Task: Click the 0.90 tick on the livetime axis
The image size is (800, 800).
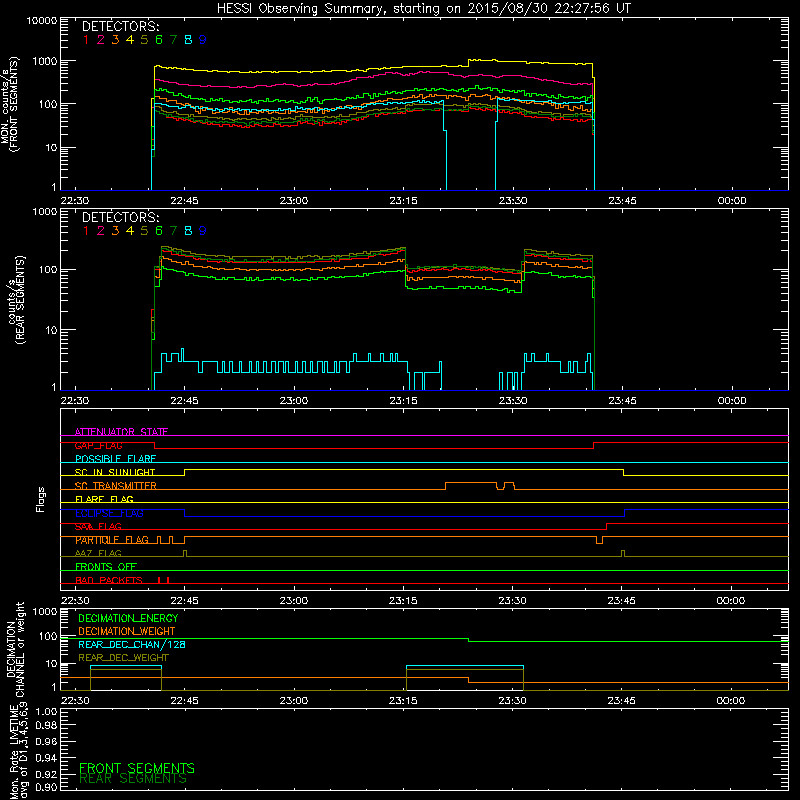Action: (x=47, y=787)
